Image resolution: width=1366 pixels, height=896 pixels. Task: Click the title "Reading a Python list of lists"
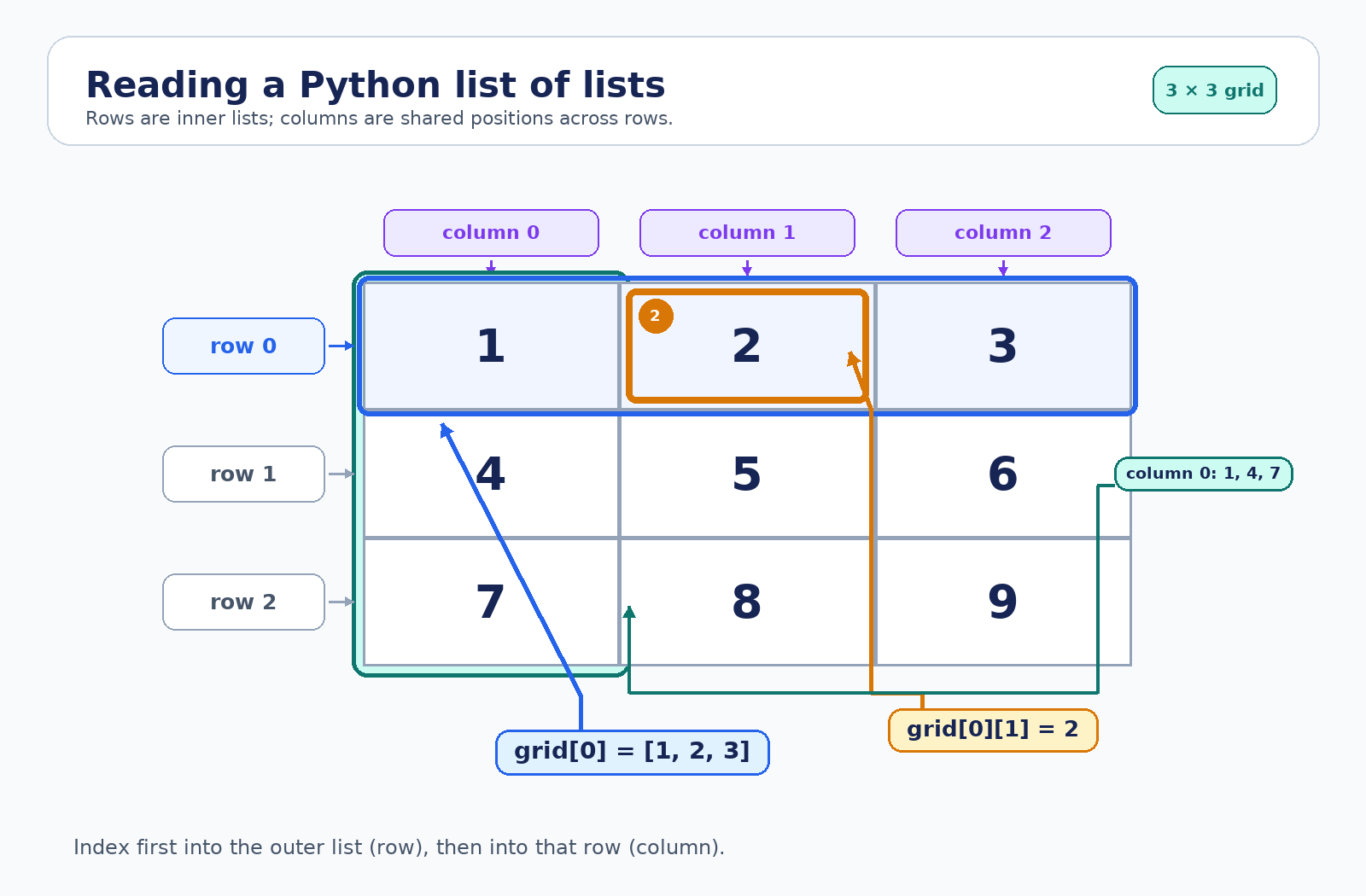pyautogui.click(x=376, y=85)
